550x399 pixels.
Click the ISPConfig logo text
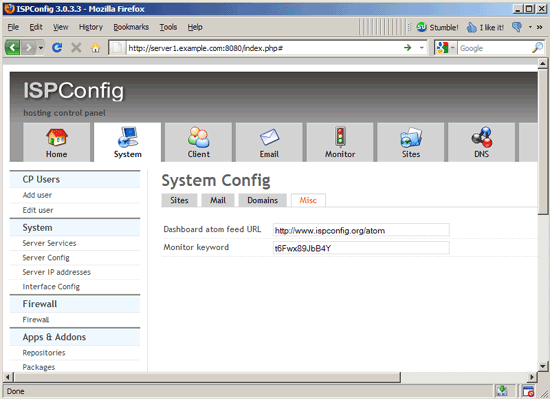point(74,91)
